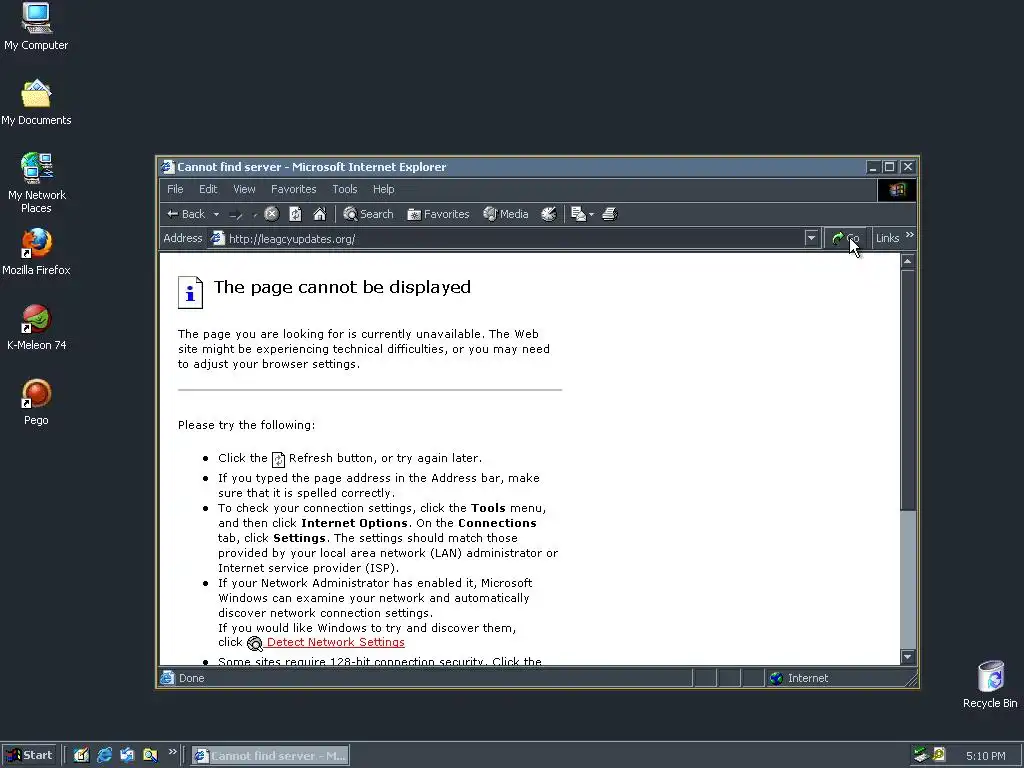Click the address bar URL field

tap(513, 238)
